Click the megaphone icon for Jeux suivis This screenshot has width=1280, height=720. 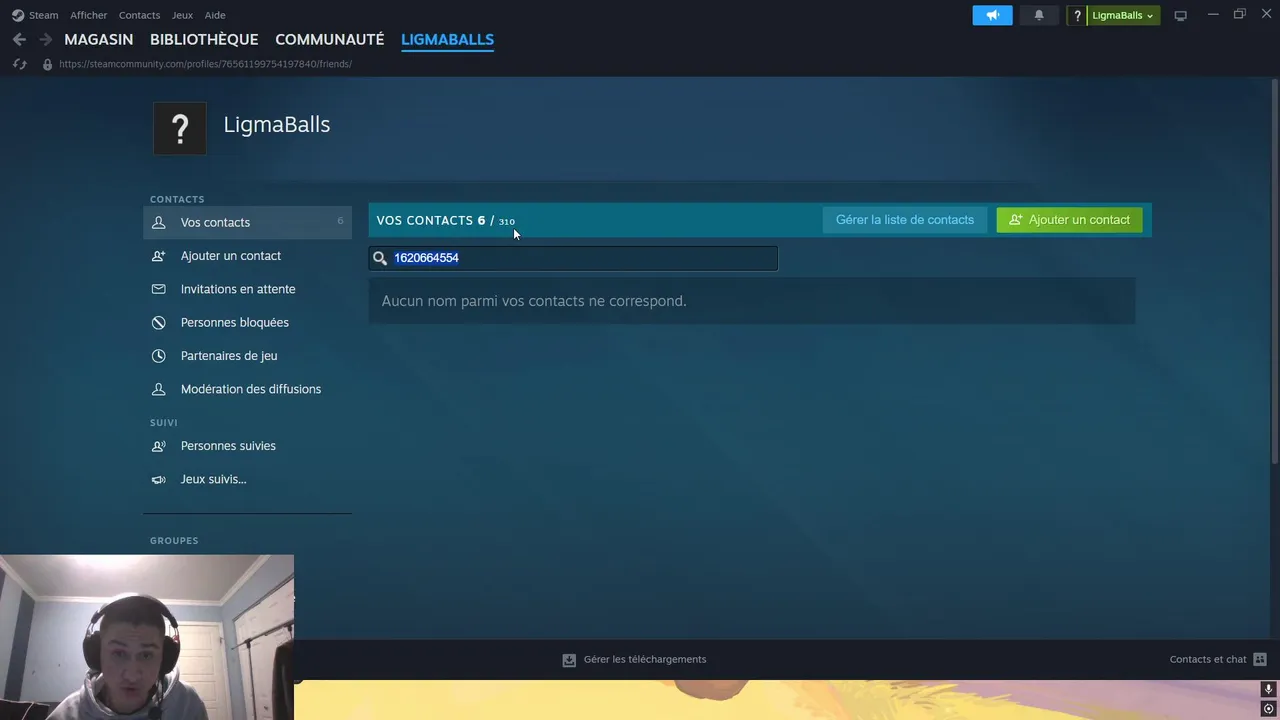pyautogui.click(x=158, y=479)
